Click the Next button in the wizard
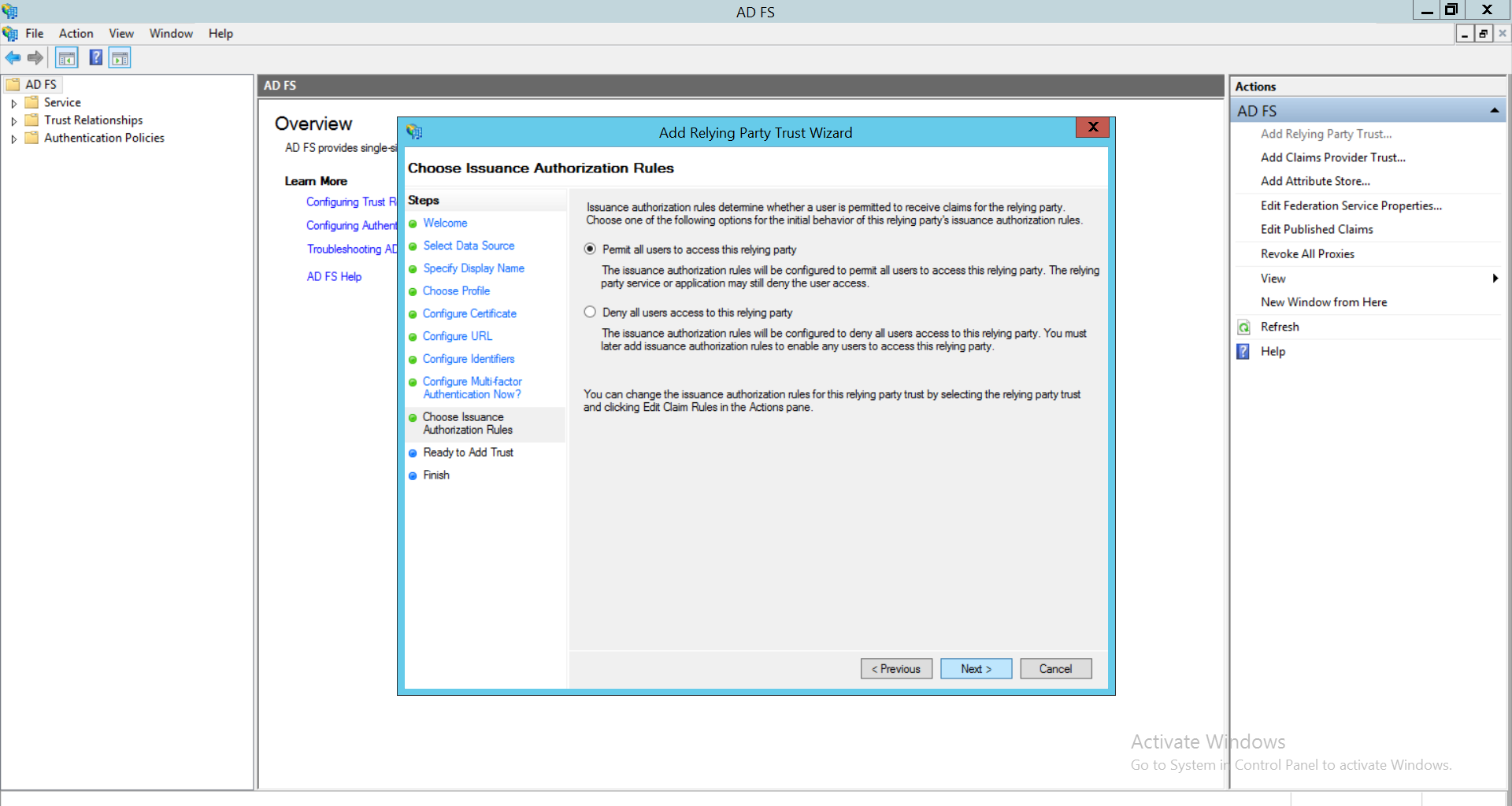Image resolution: width=1512 pixels, height=806 pixels. (x=976, y=668)
